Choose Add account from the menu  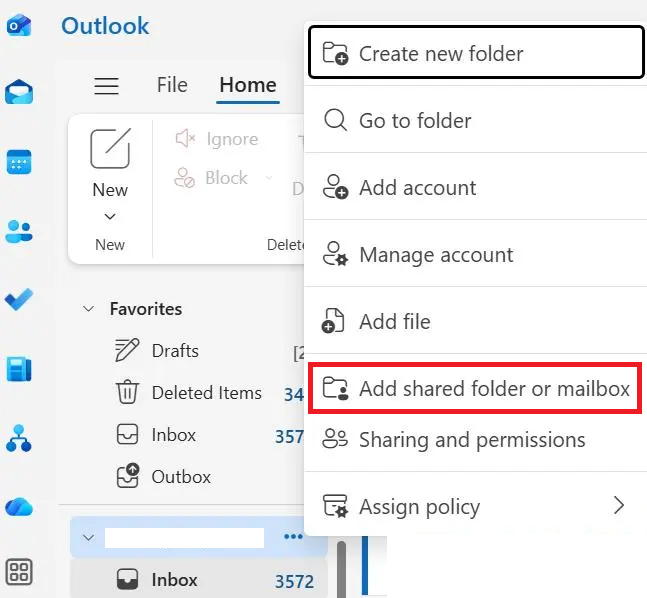(475, 187)
